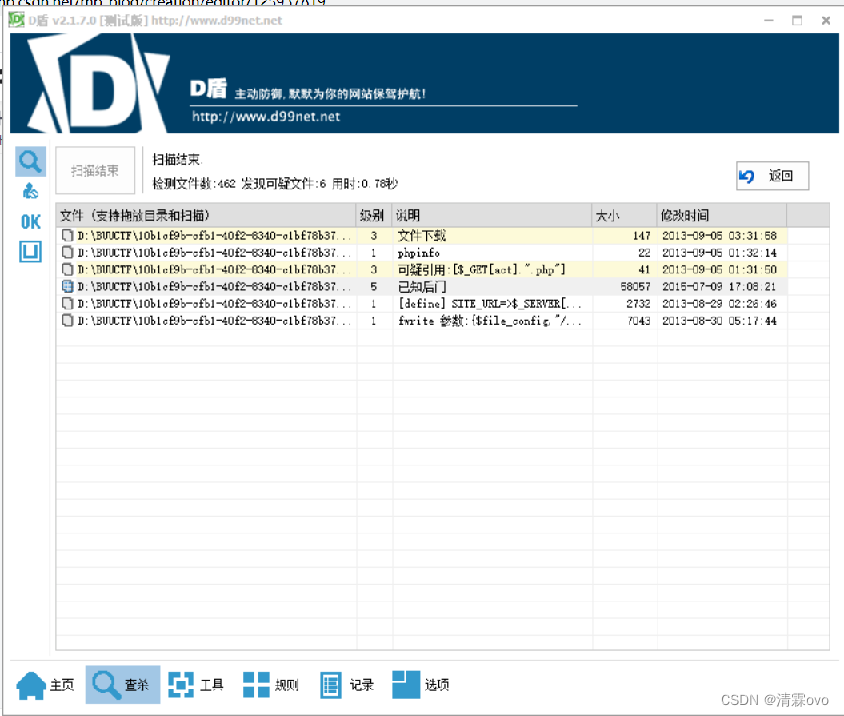
Task: Click the size value 2732
Action: pos(638,304)
